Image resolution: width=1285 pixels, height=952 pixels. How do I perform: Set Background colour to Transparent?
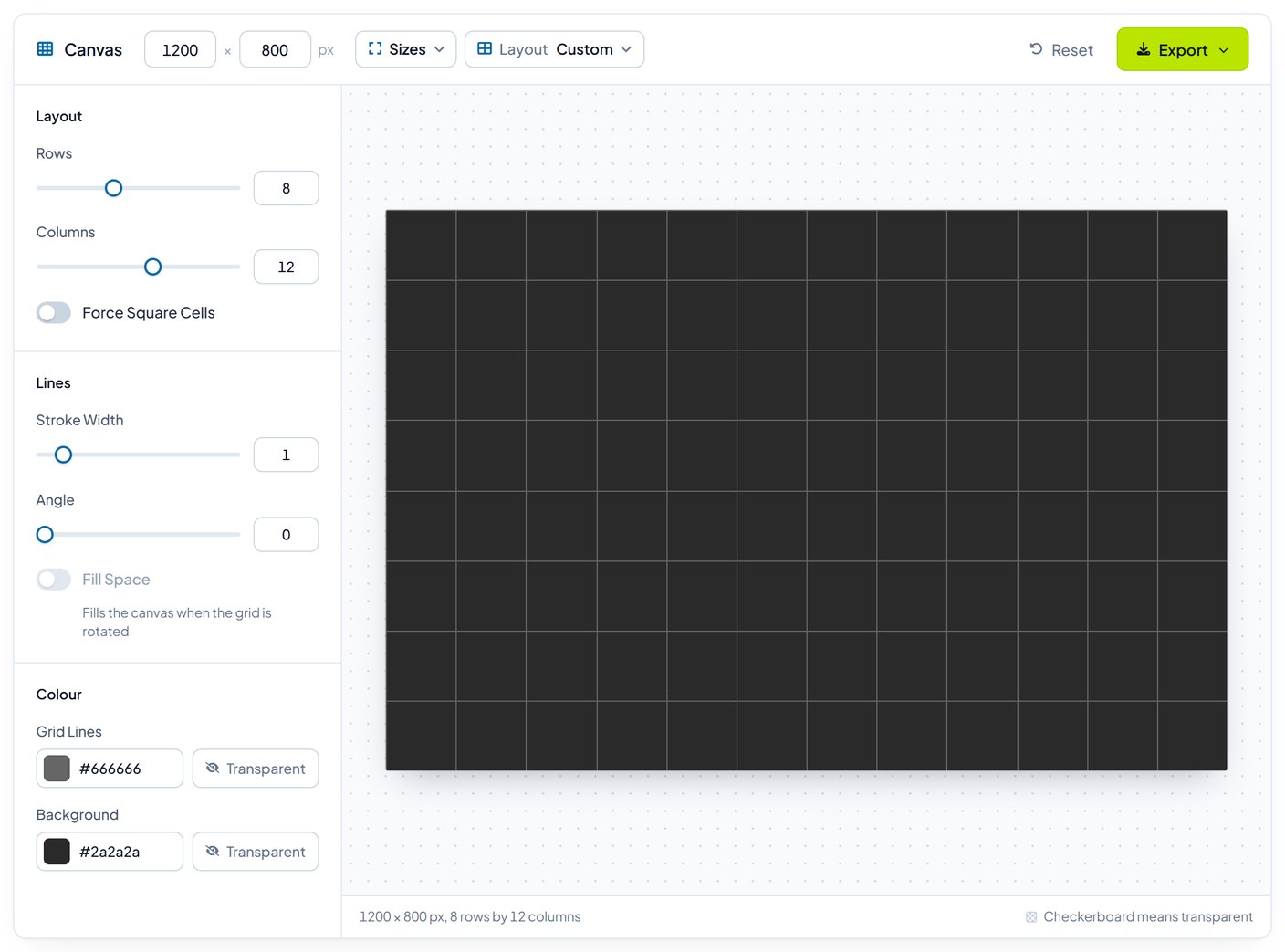(256, 852)
